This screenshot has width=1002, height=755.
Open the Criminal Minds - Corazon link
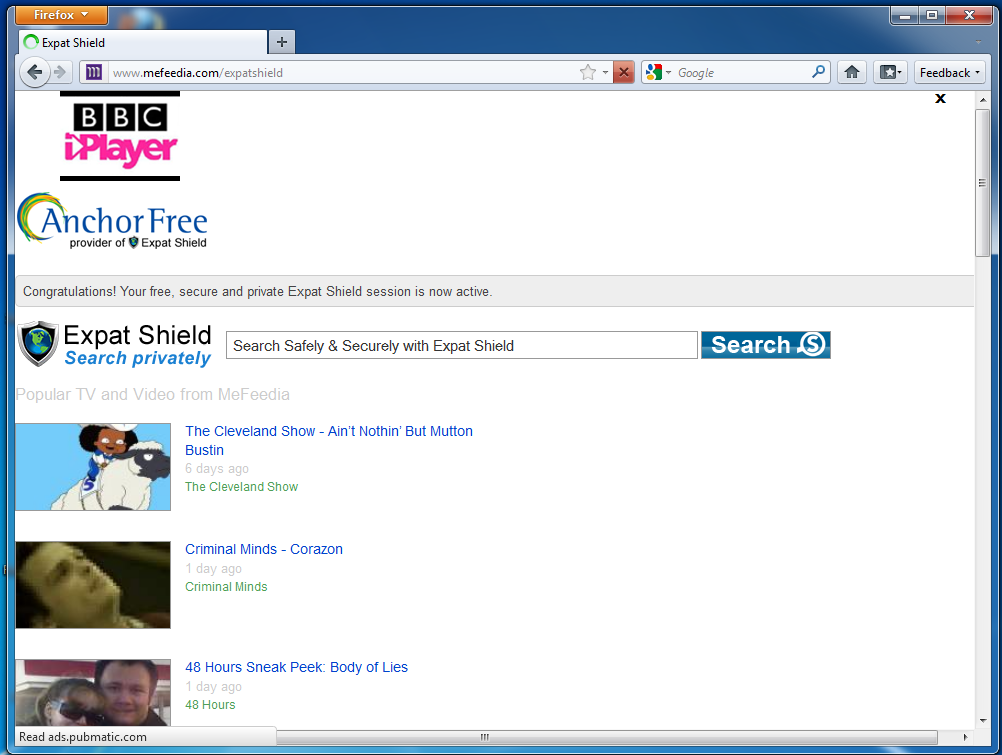pos(264,549)
